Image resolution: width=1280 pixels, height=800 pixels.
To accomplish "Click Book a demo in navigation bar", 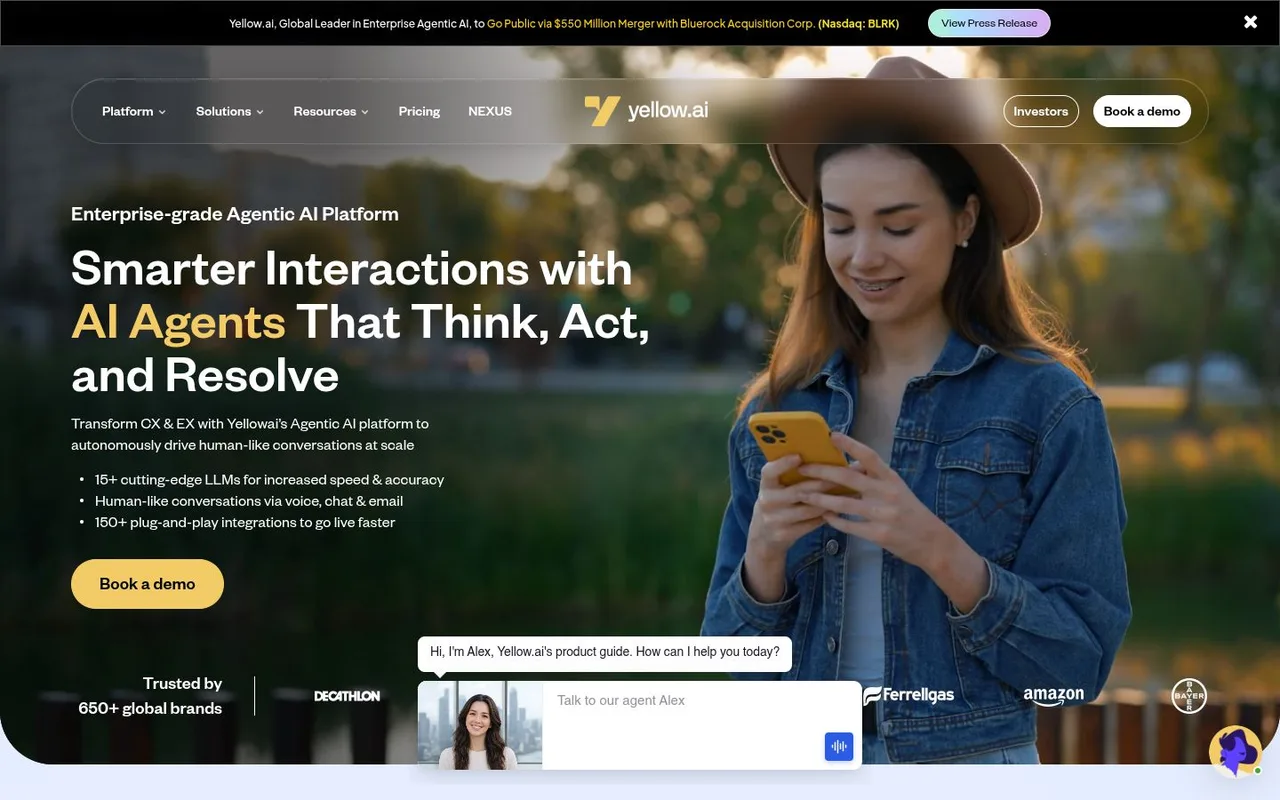I will tap(1142, 111).
